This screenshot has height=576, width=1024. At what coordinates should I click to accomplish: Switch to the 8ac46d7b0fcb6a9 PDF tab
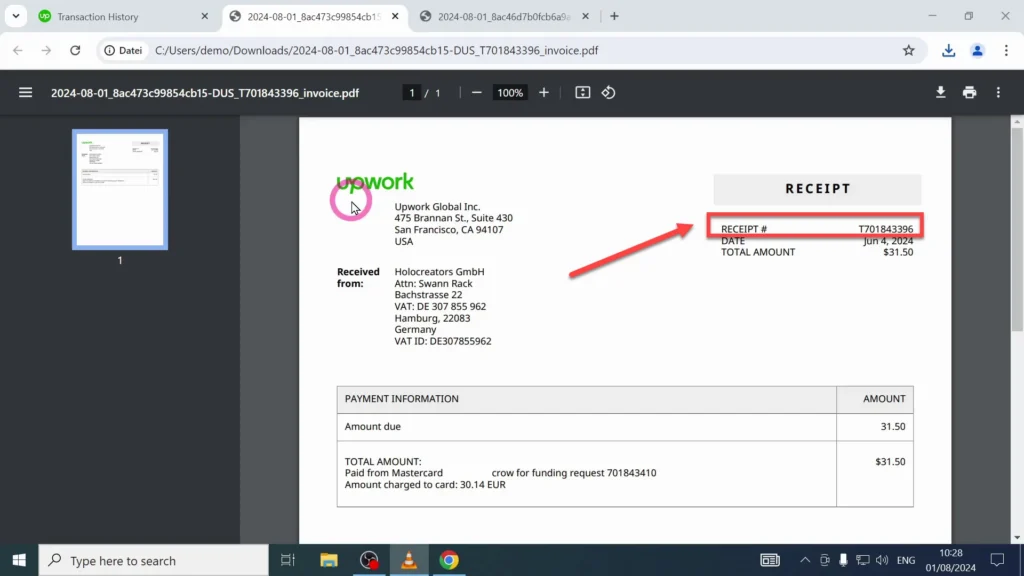504,16
